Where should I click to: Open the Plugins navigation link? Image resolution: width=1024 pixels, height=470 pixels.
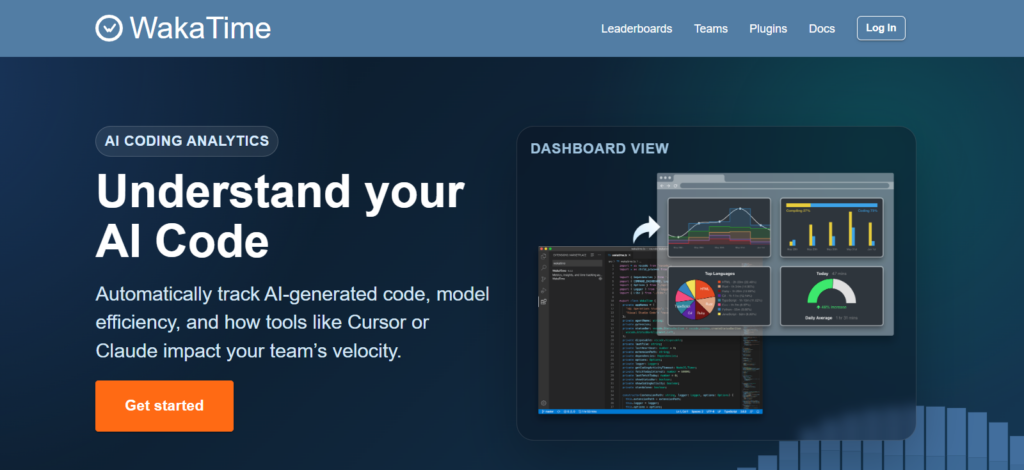[x=768, y=29]
